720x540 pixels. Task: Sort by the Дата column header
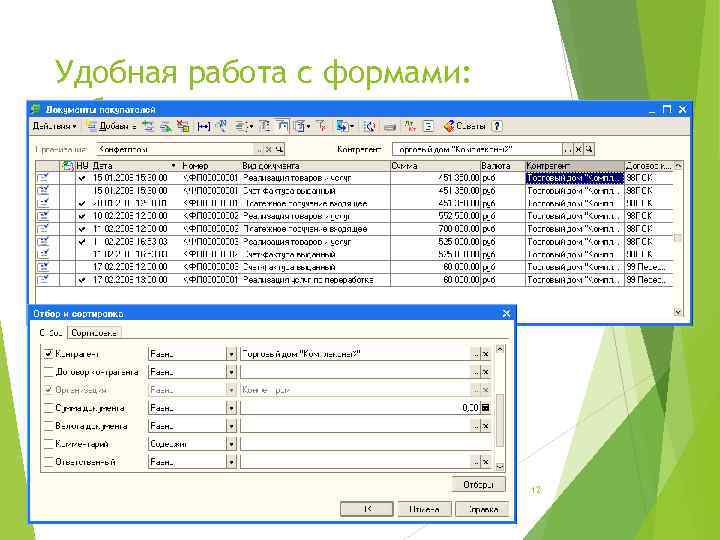[x=135, y=166]
